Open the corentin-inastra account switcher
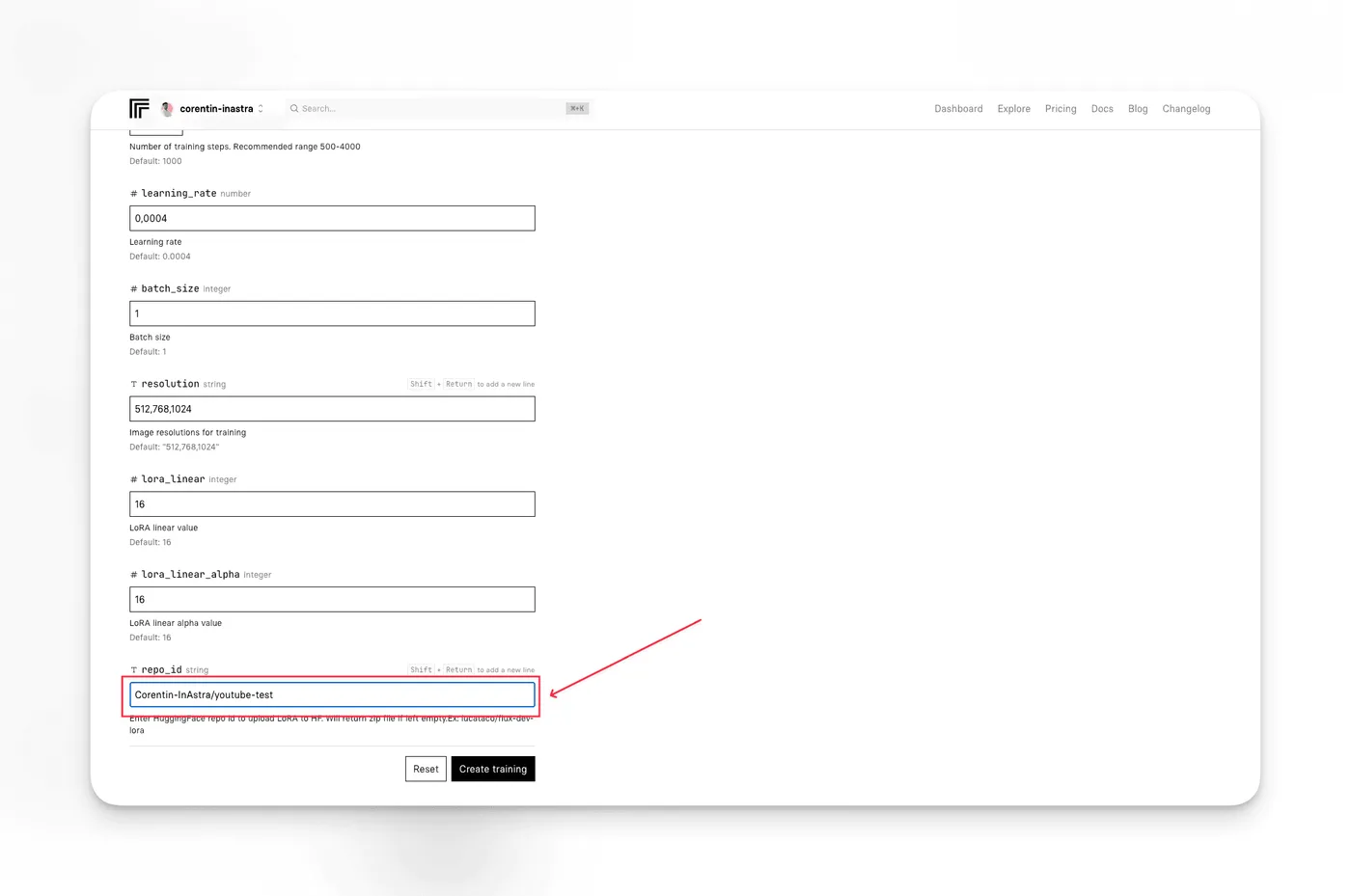The image size is (1351, 896). (212, 109)
